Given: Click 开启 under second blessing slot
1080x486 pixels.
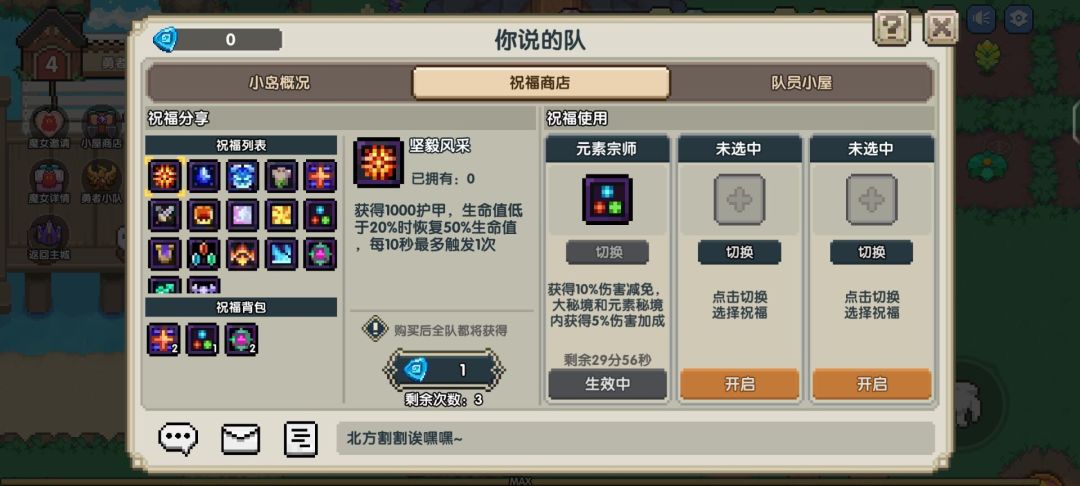Looking at the screenshot, I should [740, 385].
